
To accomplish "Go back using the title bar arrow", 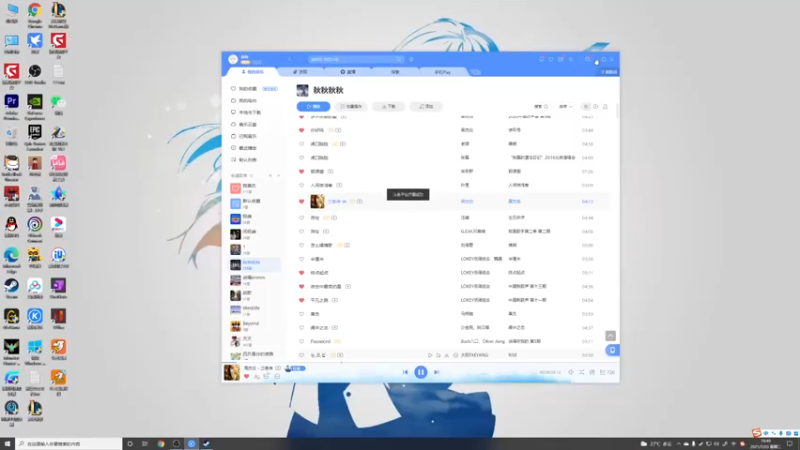I will [290, 59].
